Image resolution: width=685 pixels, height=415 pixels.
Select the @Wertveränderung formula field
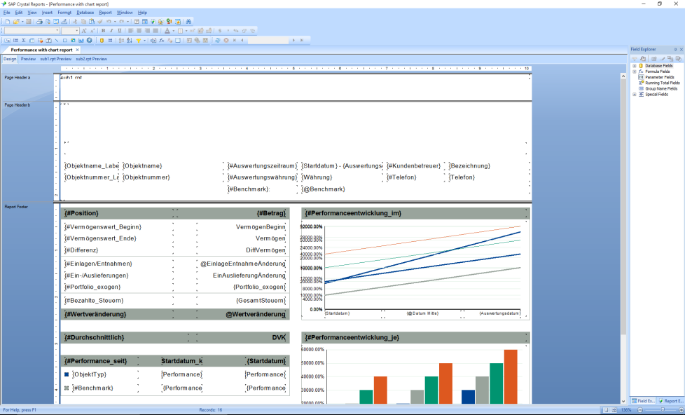[255, 314]
